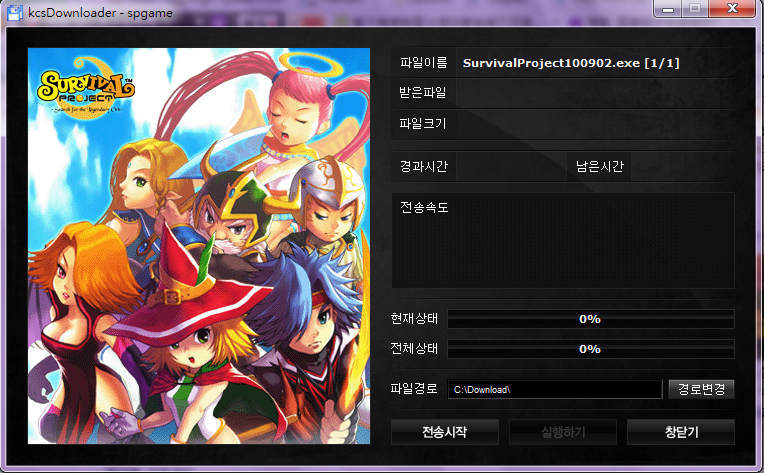This screenshot has height=473, width=764.
Task: Click the 현재상태 current progress bar
Action: [x=591, y=319]
